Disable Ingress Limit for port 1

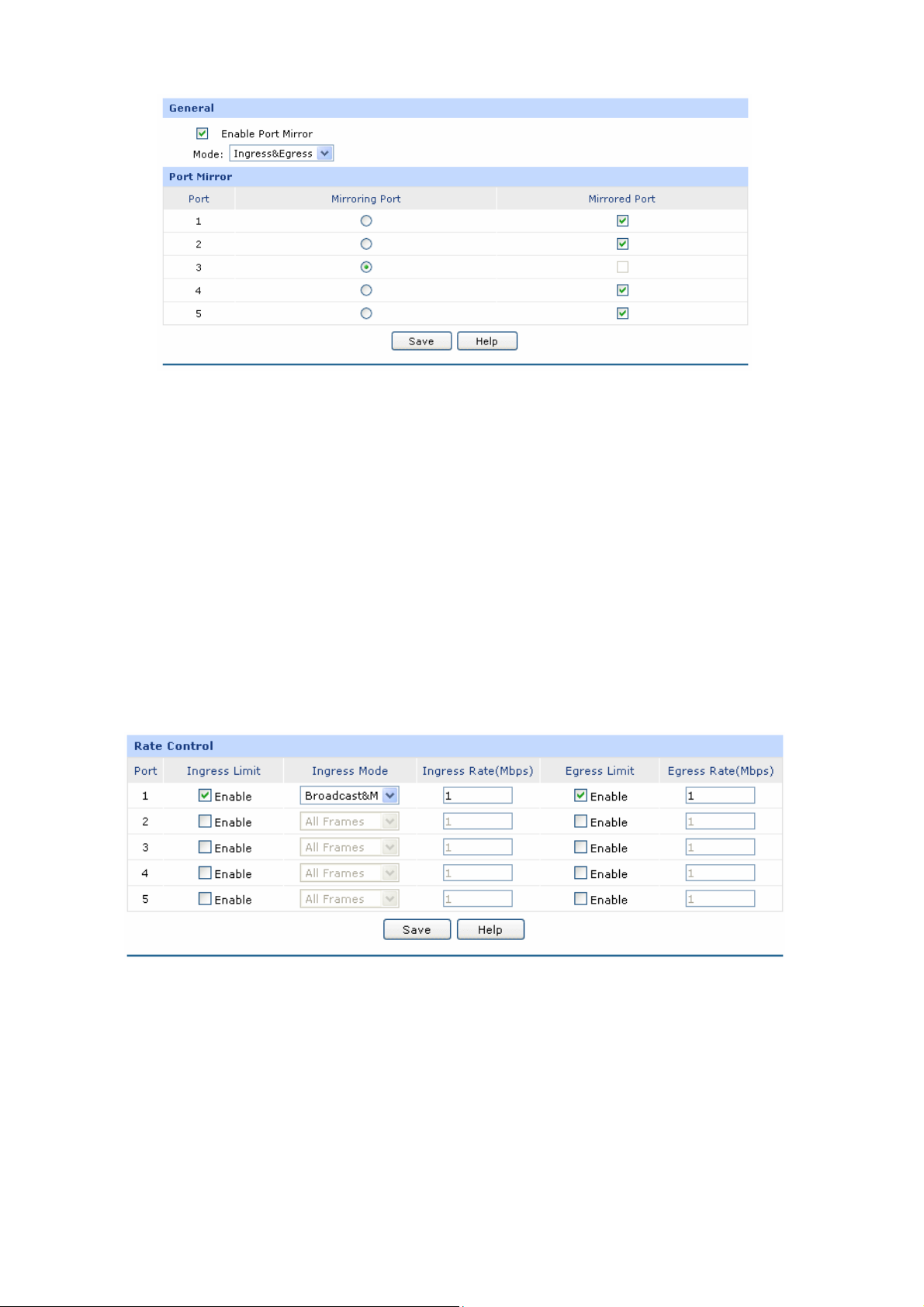click(x=205, y=795)
